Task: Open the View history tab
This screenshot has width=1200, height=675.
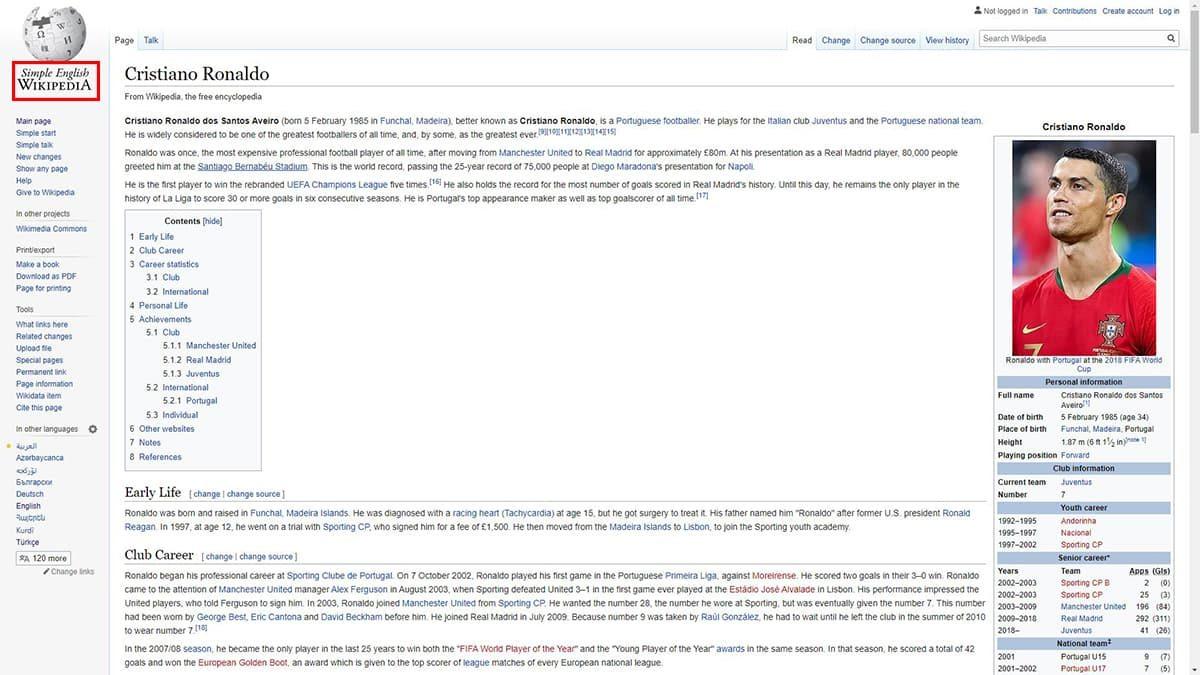Action: click(x=946, y=40)
